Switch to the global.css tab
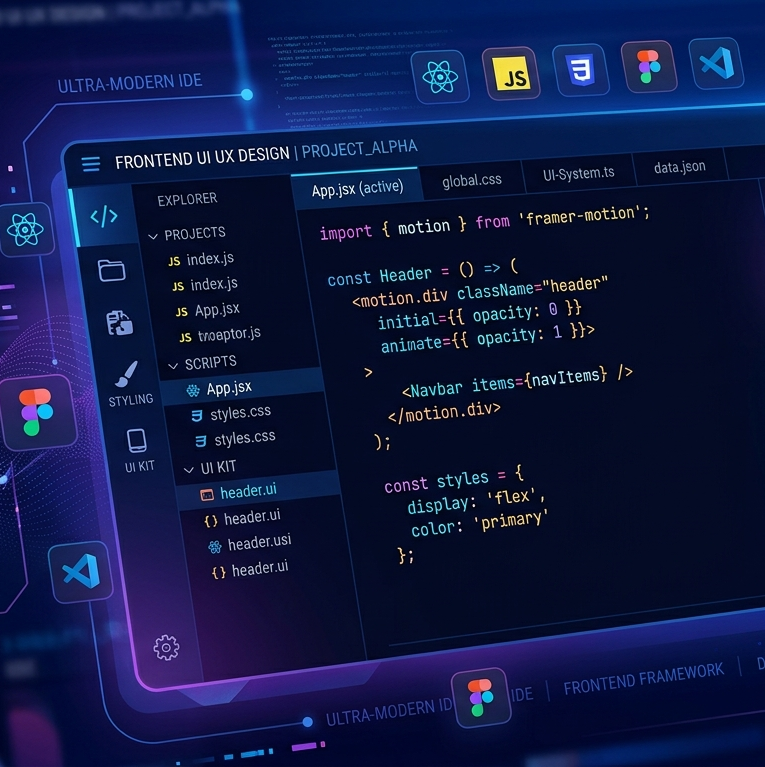 coord(472,180)
